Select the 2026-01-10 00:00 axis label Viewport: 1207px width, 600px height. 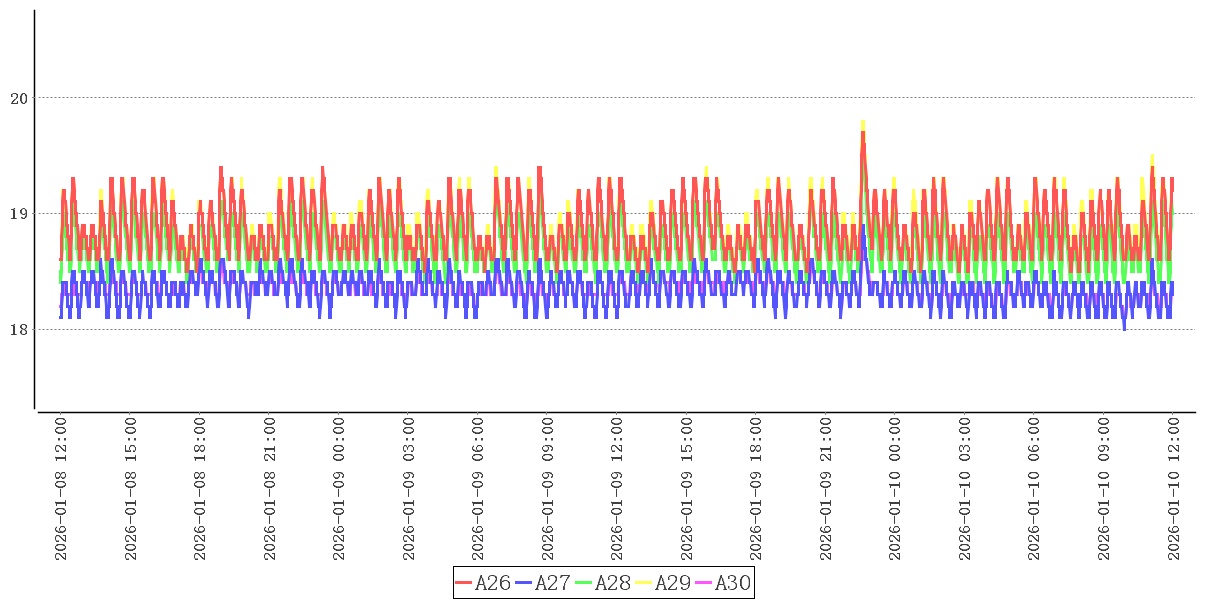[x=895, y=489]
